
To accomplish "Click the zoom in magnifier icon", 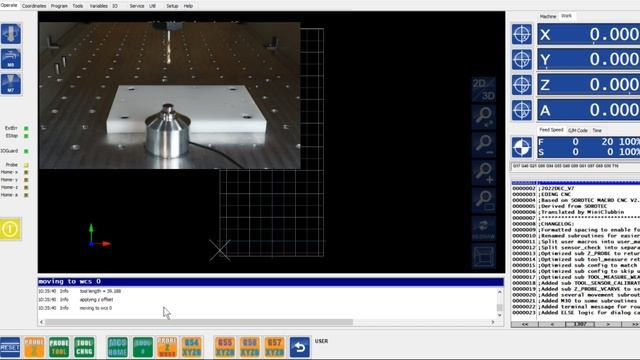I will [484, 173].
